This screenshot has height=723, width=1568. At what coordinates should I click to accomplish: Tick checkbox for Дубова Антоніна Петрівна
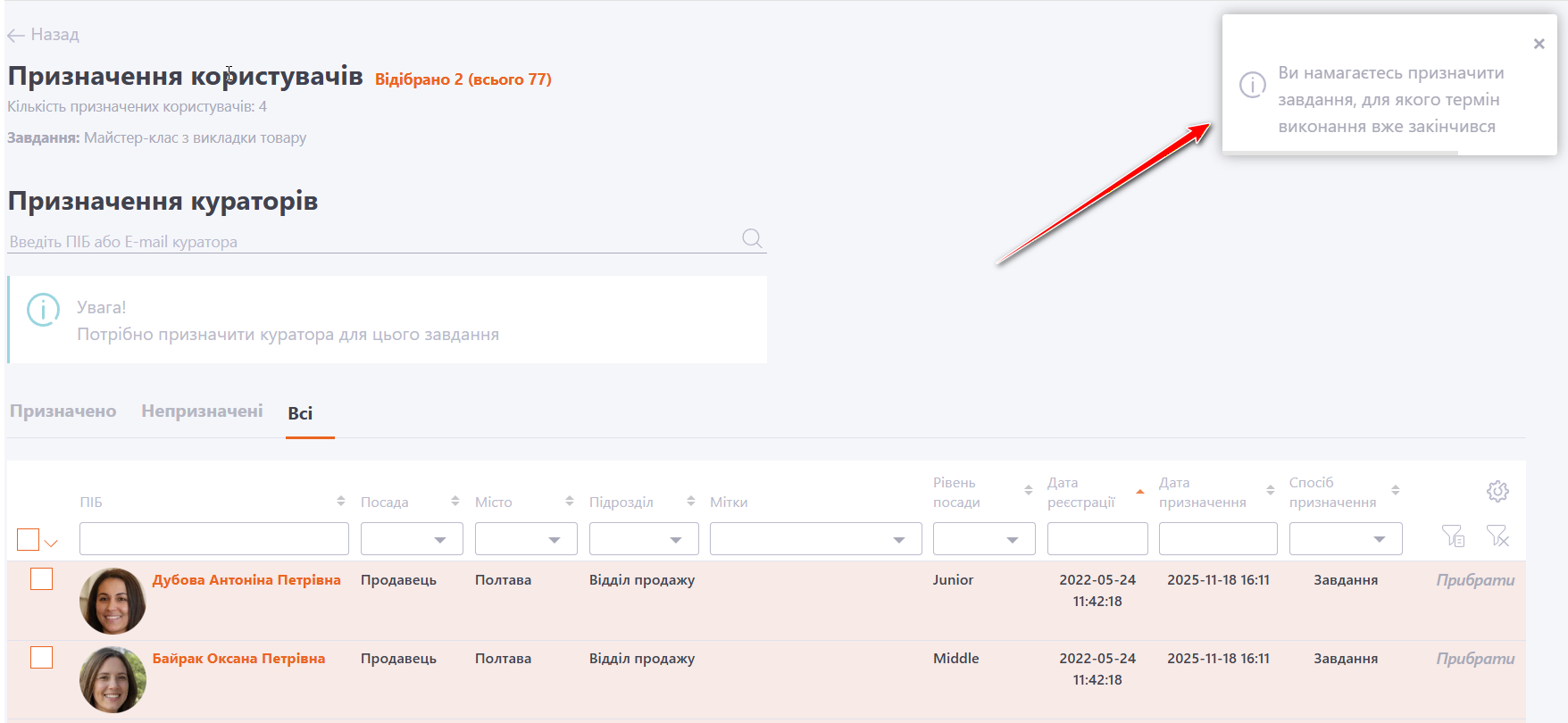click(x=42, y=579)
